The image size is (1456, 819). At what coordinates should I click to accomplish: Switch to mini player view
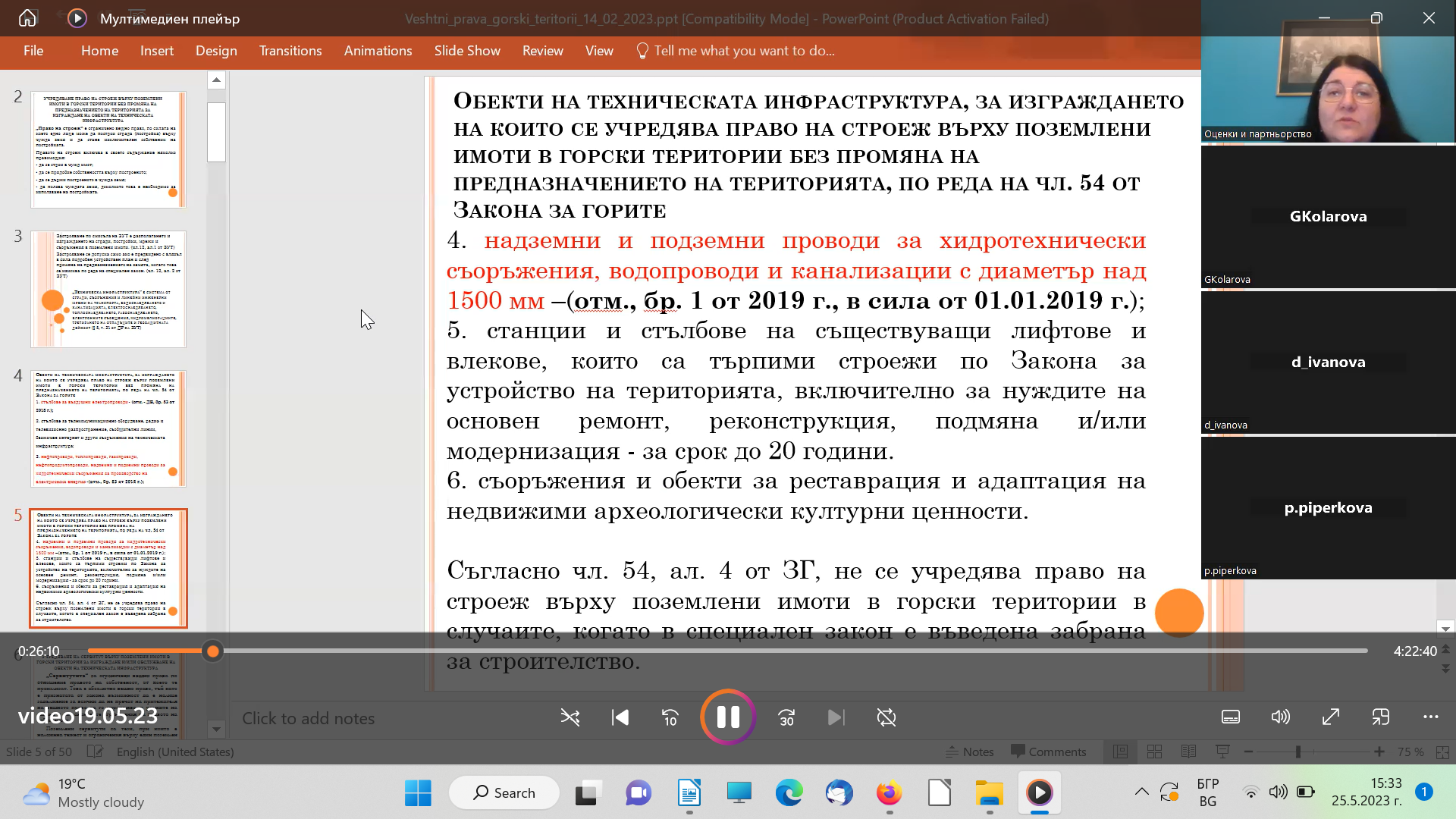click(1380, 717)
